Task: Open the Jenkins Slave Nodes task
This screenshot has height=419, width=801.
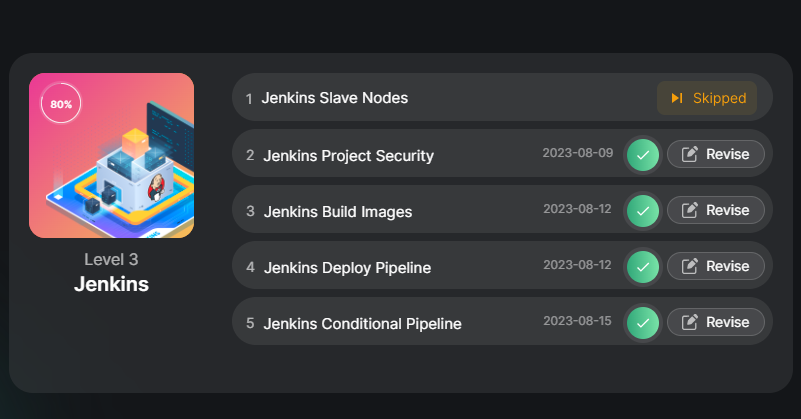Action: pyautogui.click(x=335, y=98)
